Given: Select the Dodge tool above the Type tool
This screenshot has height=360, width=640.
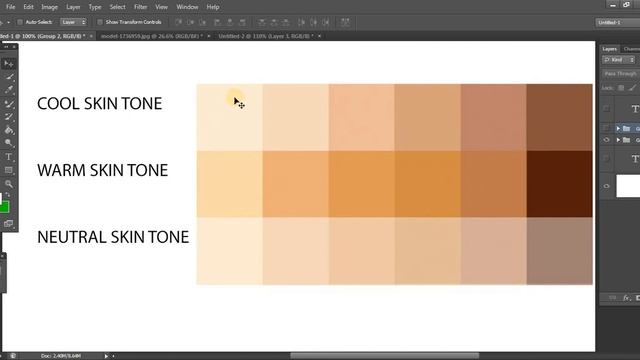Looking at the screenshot, I should [8, 143].
